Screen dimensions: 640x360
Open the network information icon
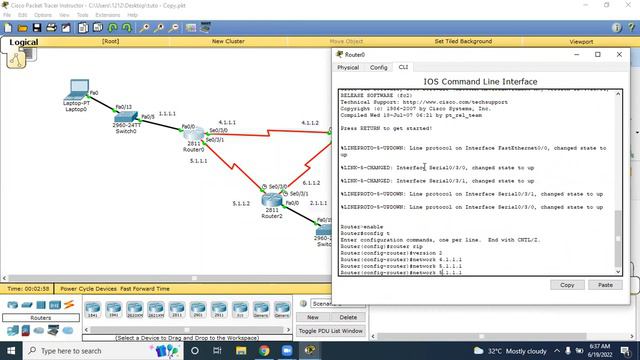click(617, 27)
